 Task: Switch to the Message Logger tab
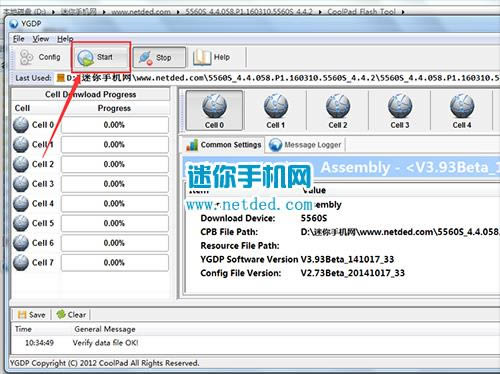(x=305, y=145)
